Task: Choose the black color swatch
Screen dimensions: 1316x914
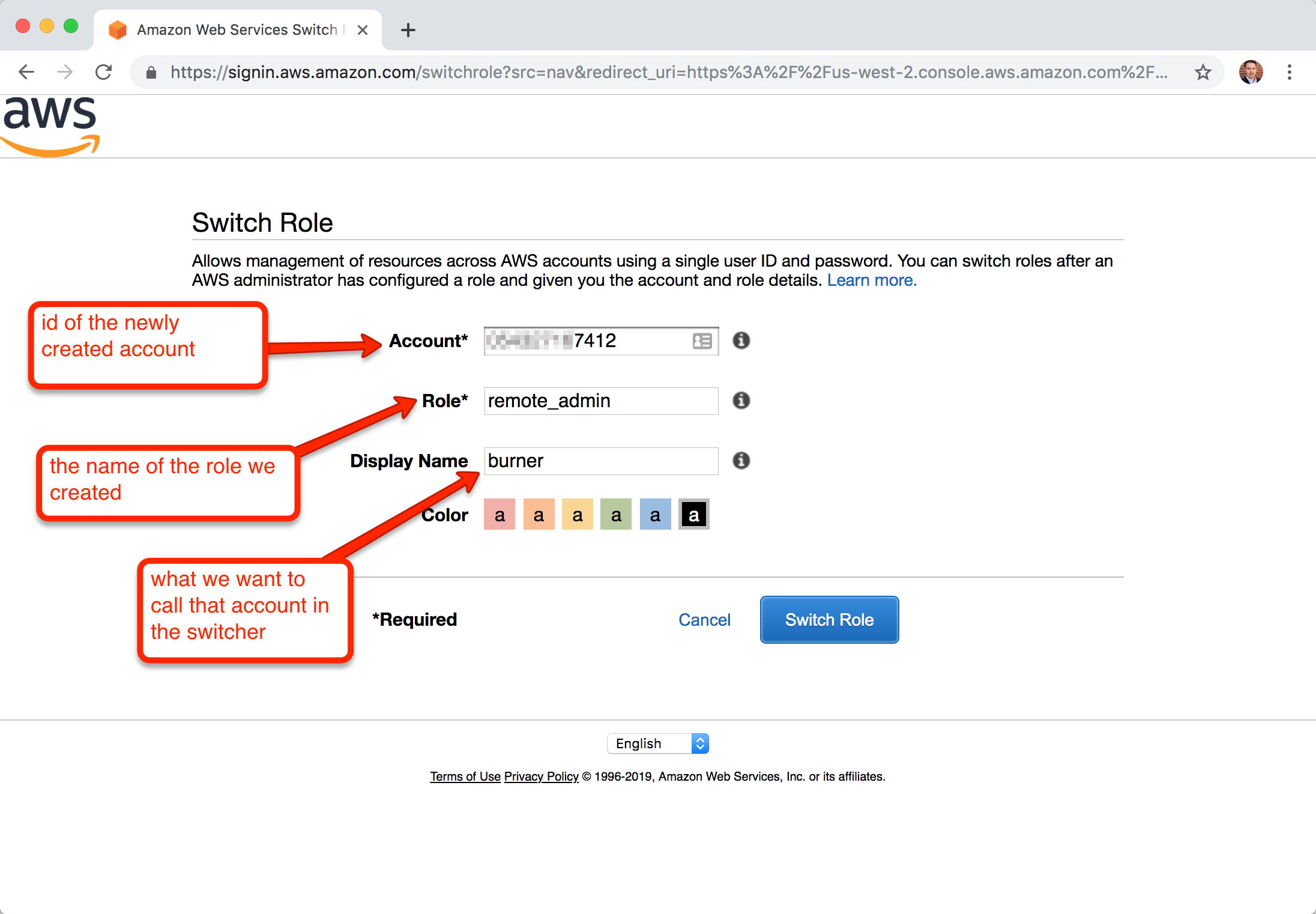Action: click(x=693, y=515)
